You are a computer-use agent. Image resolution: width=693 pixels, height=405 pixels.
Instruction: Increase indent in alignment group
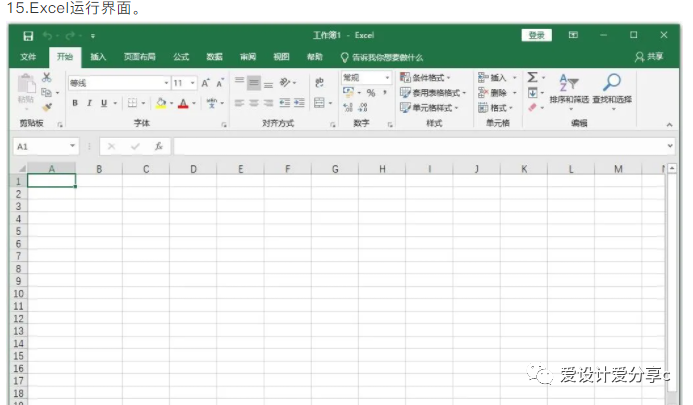click(x=299, y=103)
